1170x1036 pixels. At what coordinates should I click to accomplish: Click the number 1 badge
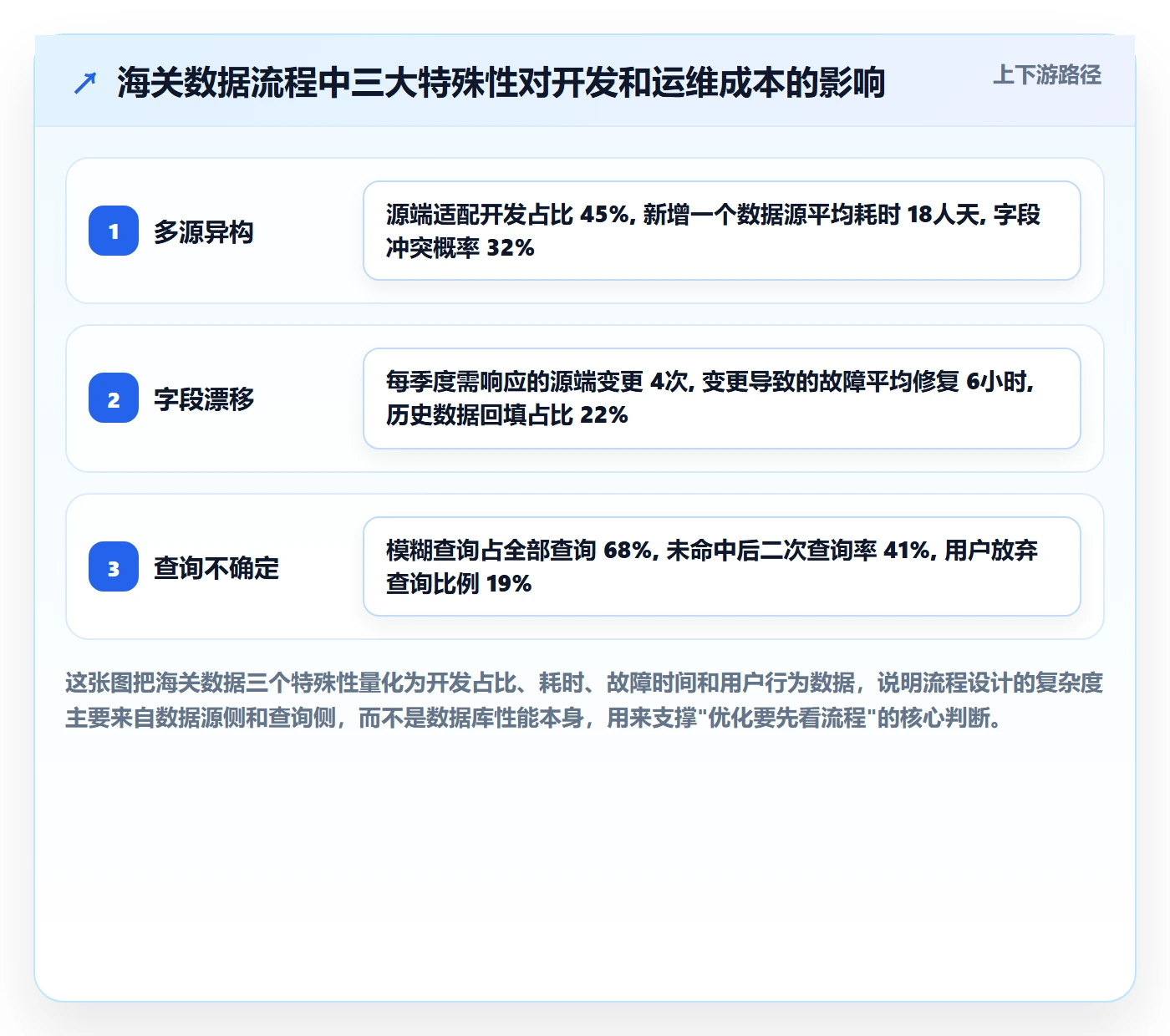point(114,231)
